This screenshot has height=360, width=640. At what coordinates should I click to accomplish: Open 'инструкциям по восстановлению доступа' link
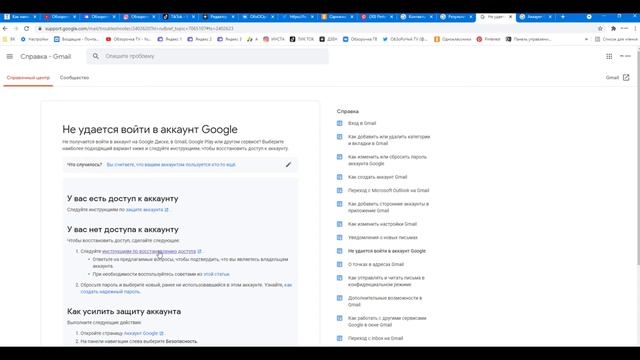click(x=149, y=251)
